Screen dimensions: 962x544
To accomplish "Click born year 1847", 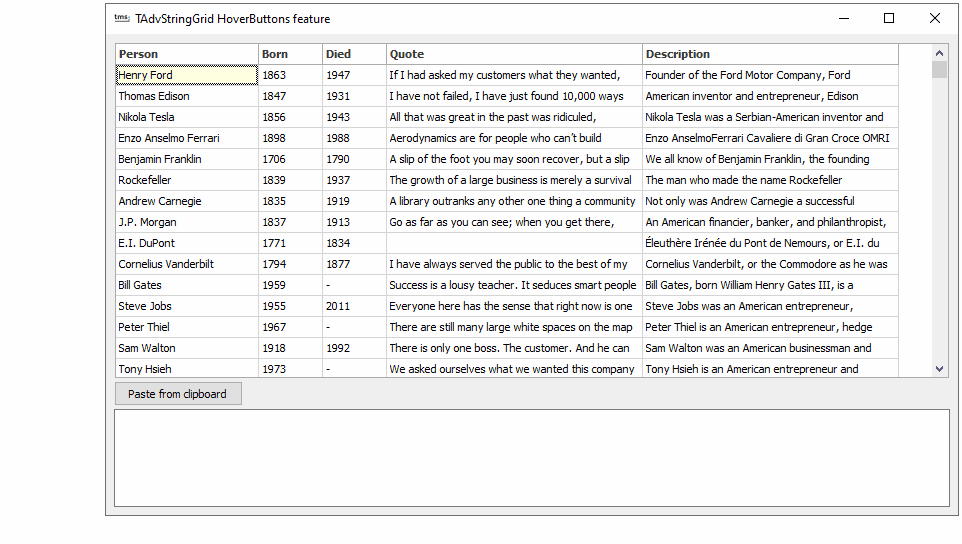I will coord(290,96).
